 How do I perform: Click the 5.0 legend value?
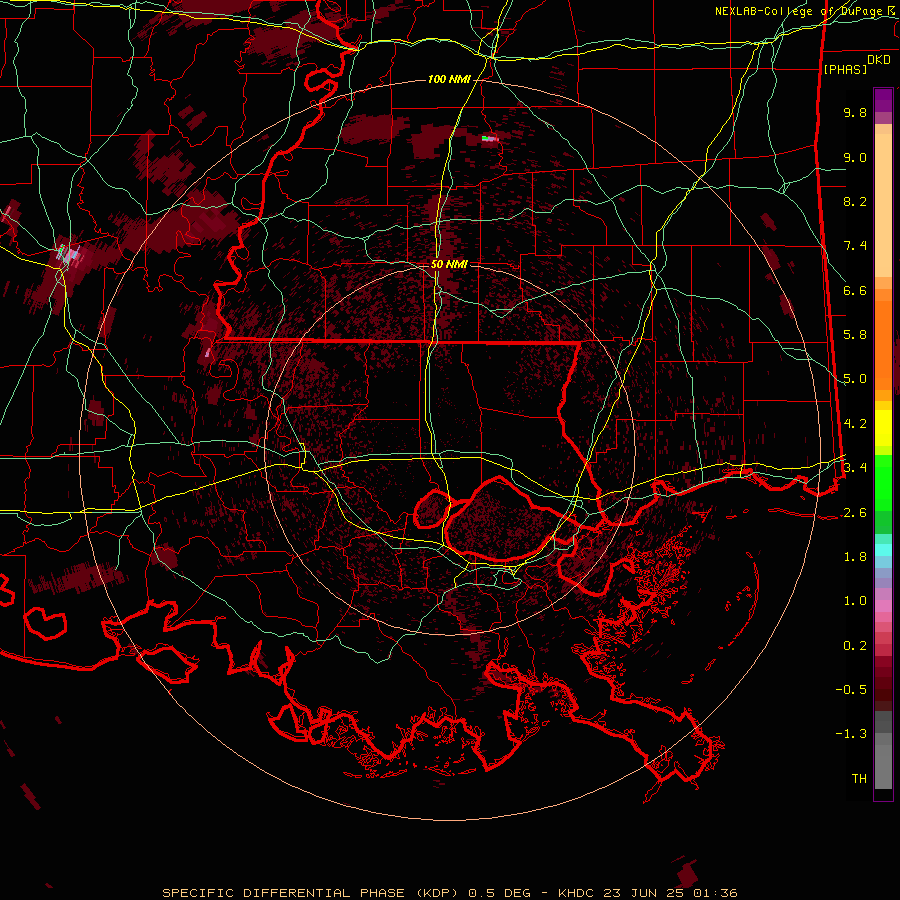pos(855,379)
